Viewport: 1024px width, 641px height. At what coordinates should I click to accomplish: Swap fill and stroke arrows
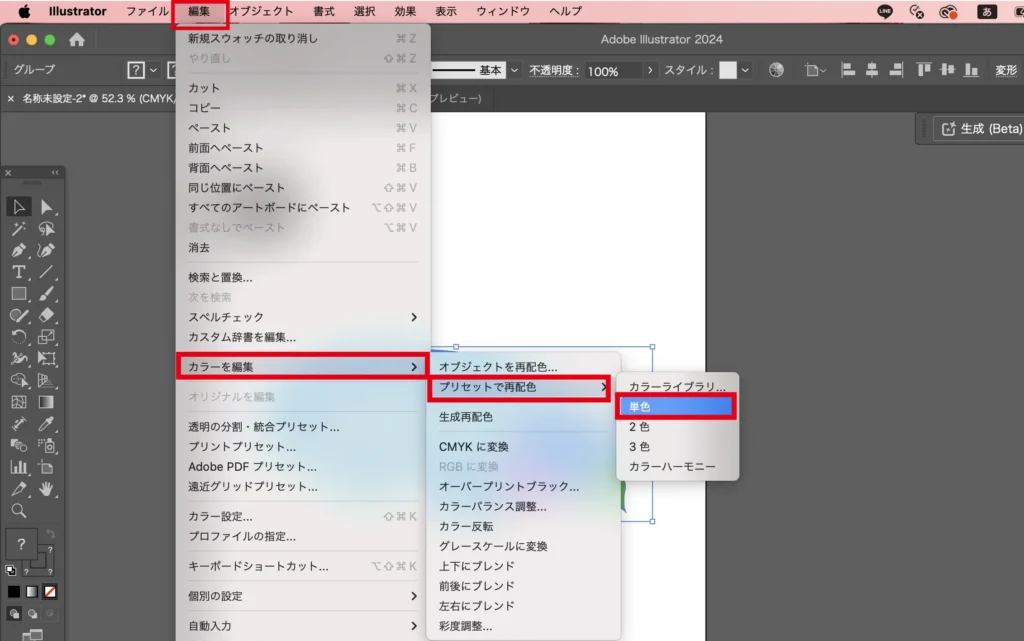point(51,534)
